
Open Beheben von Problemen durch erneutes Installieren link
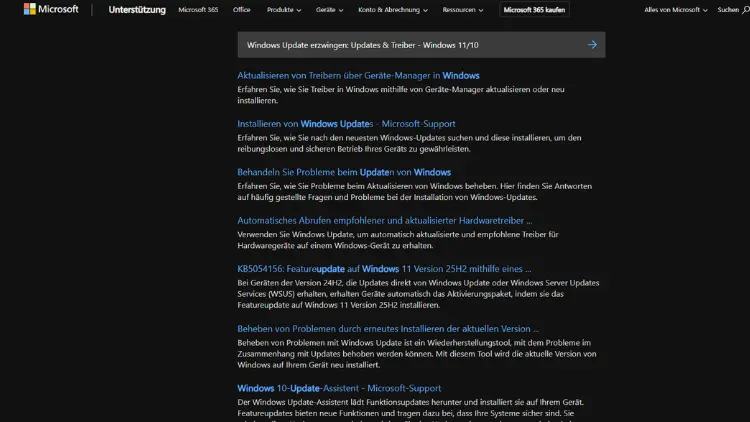click(388, 329)
